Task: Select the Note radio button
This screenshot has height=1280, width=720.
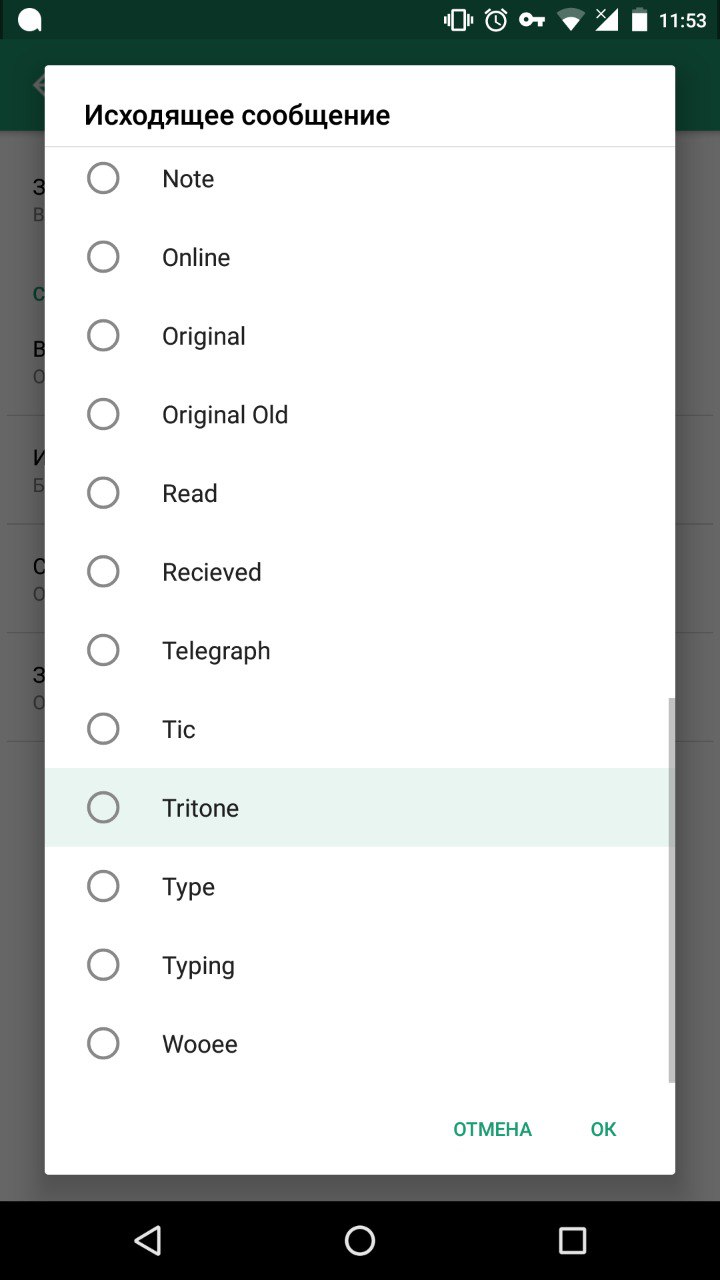Action: coord(103,179)
